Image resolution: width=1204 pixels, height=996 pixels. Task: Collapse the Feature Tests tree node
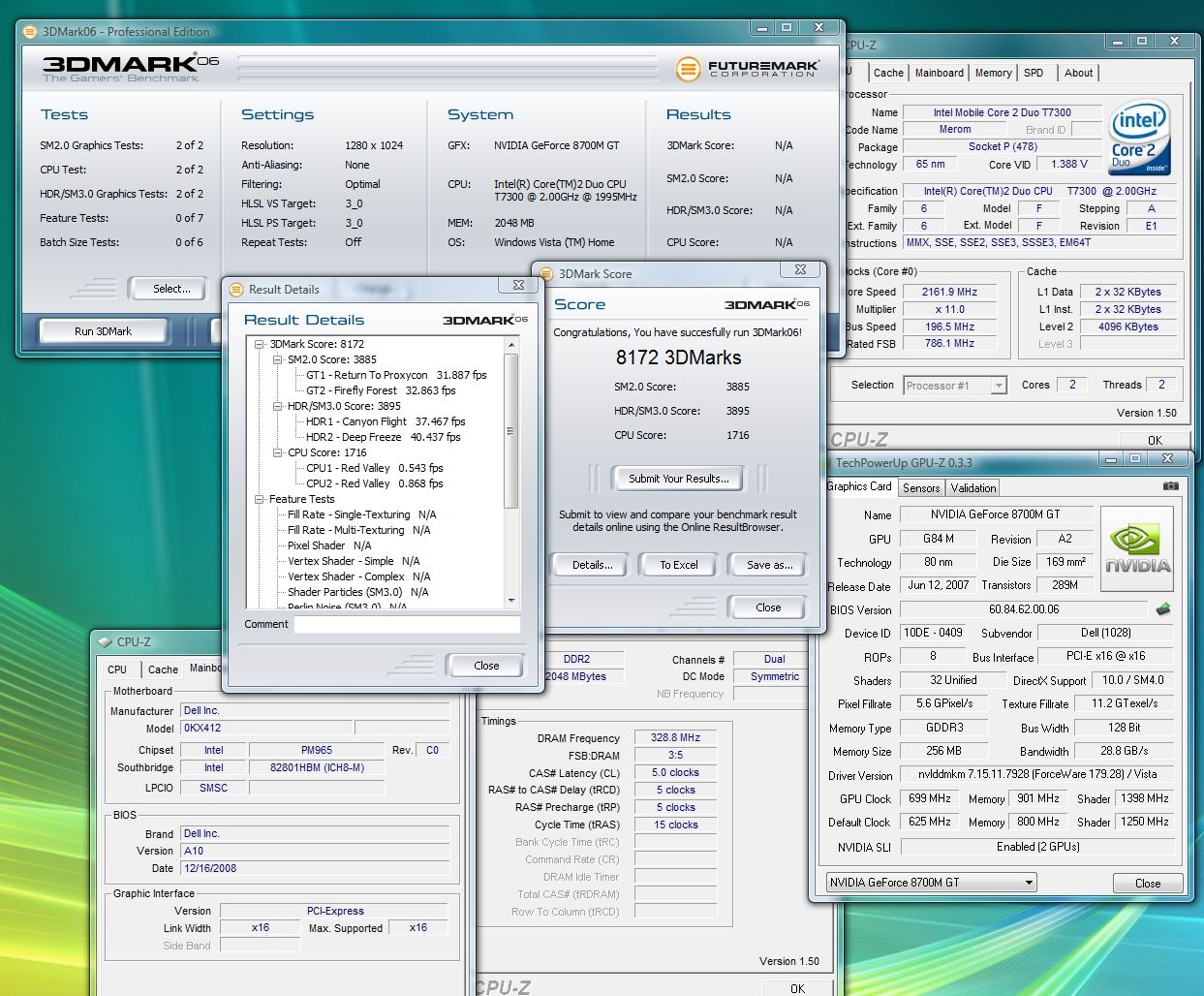(x=260, y=499)
